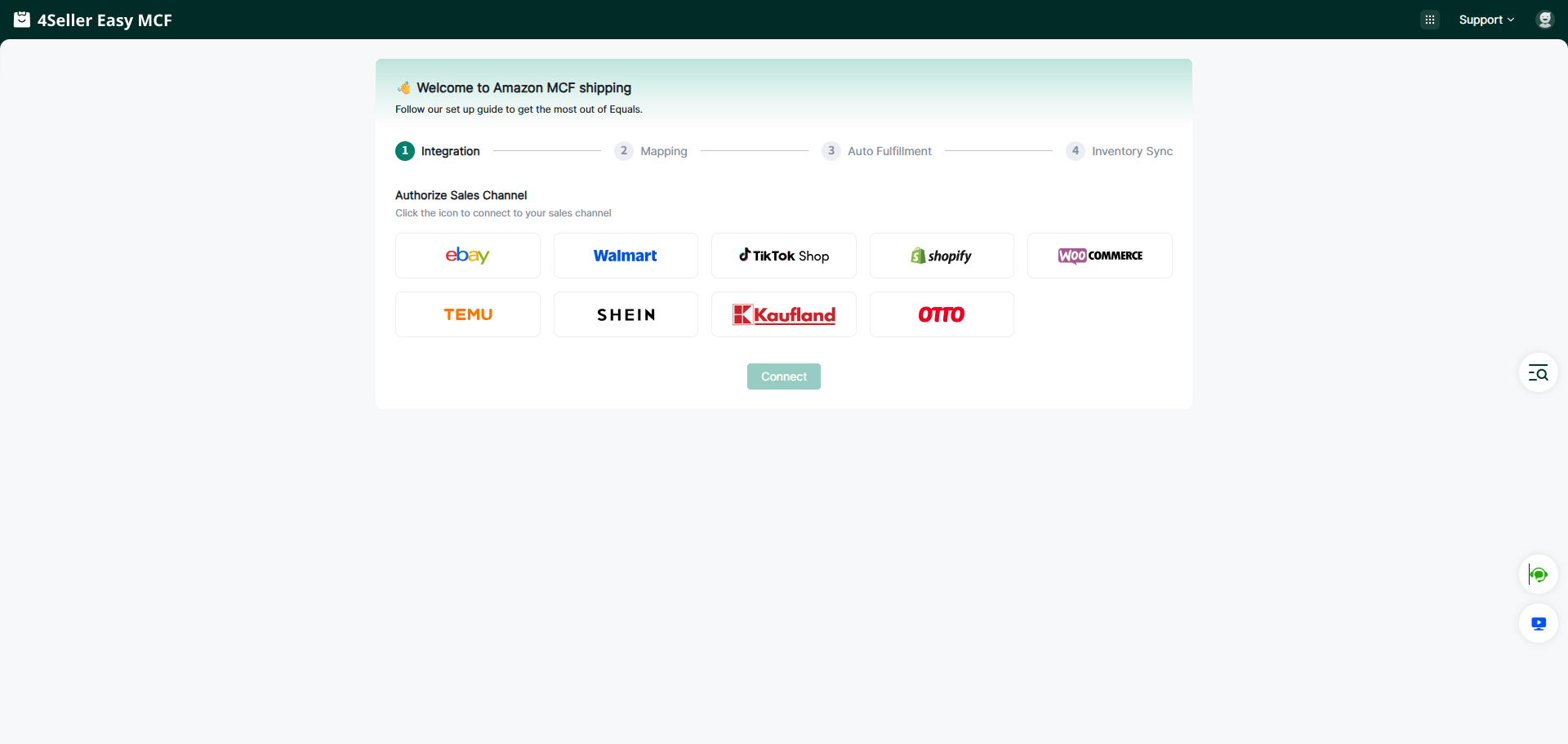The width and height of the screenshot is (1568, 744).
Task: Expand the Support dropdown menu
Action: [1486, 20]
